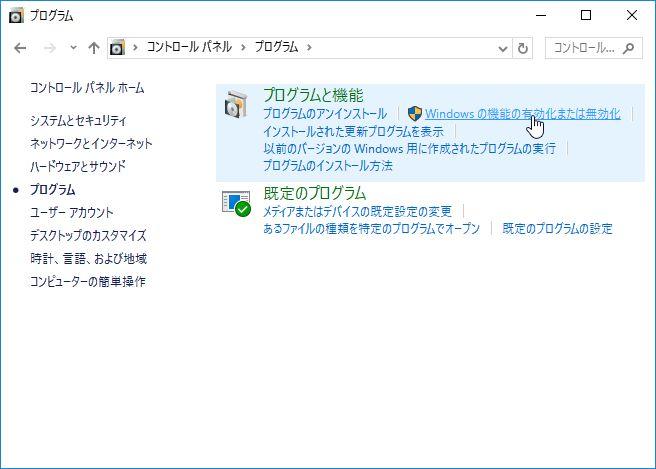Screen dimensions: 656x469
Task: Click the 既定のプログラム checkmark icon
Action: 237,204
